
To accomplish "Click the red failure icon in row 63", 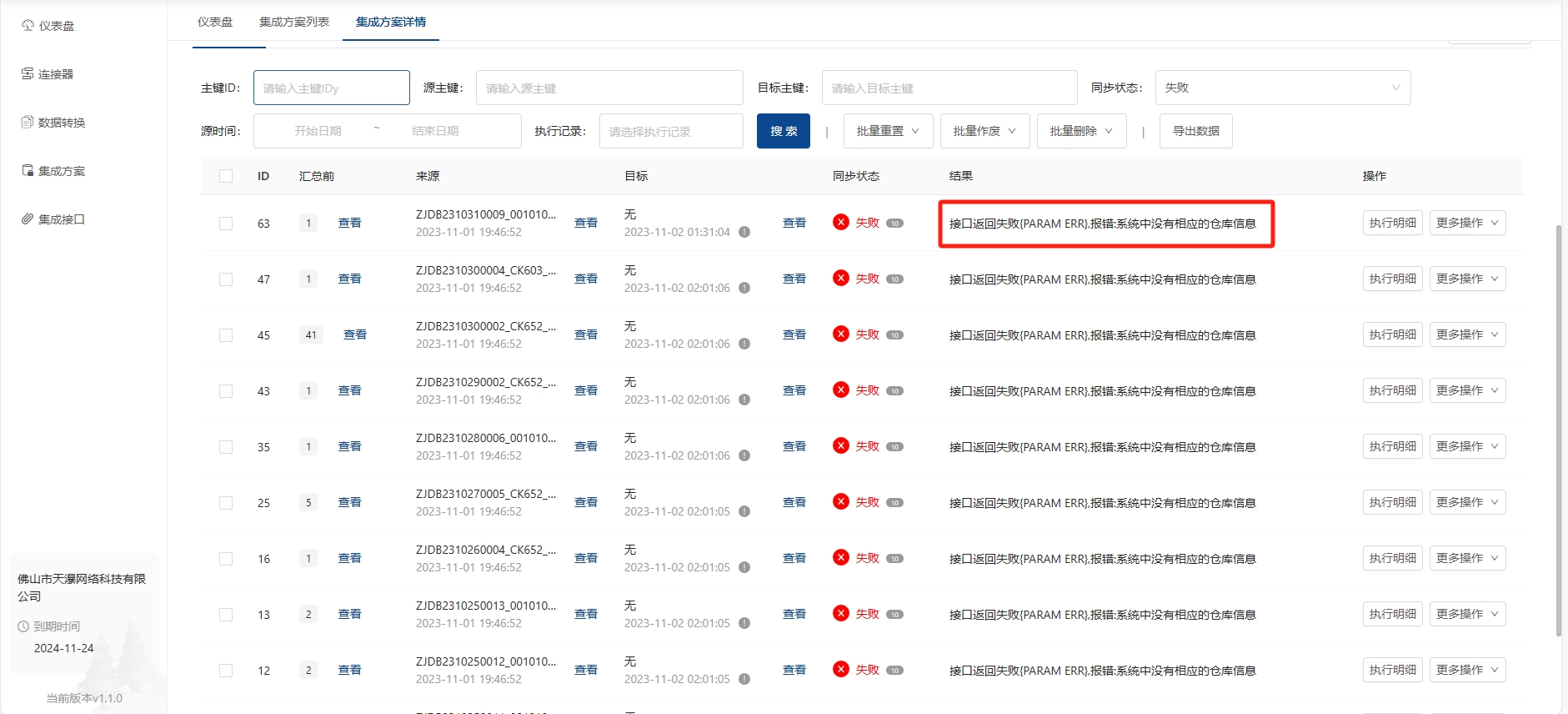I will 841,222.
